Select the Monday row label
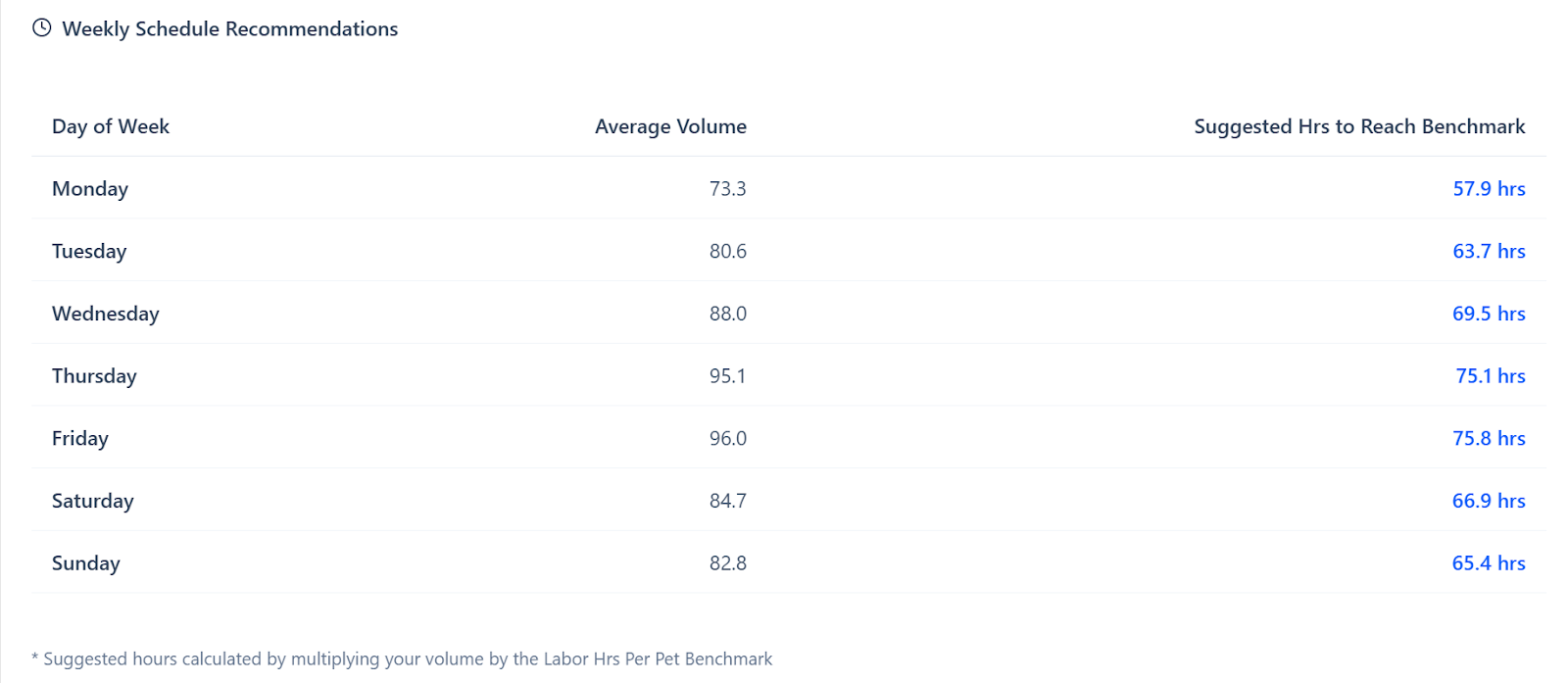 point(90,189)
